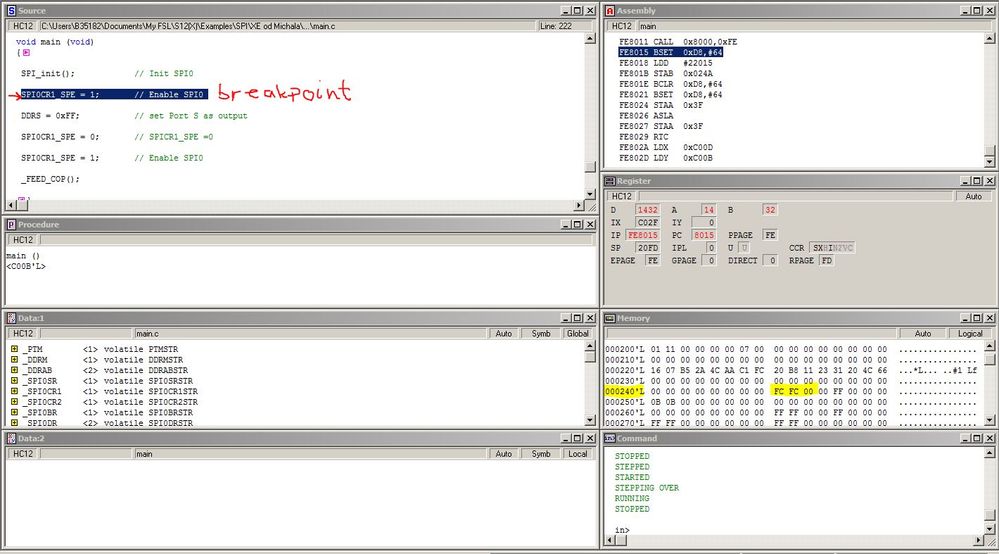The width and height of the screenshot is (999, 554).
Task: Click the CCR flags field SXHINZVC
Action: tap(832, 248)
